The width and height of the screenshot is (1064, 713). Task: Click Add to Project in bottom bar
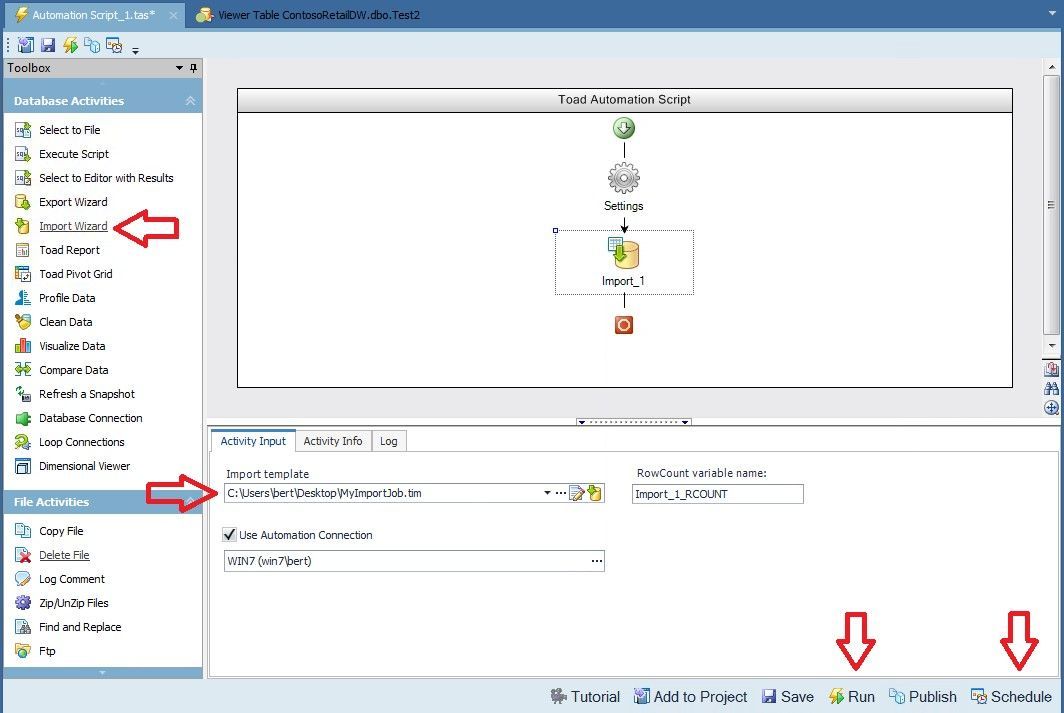click(x=690, y=697)
